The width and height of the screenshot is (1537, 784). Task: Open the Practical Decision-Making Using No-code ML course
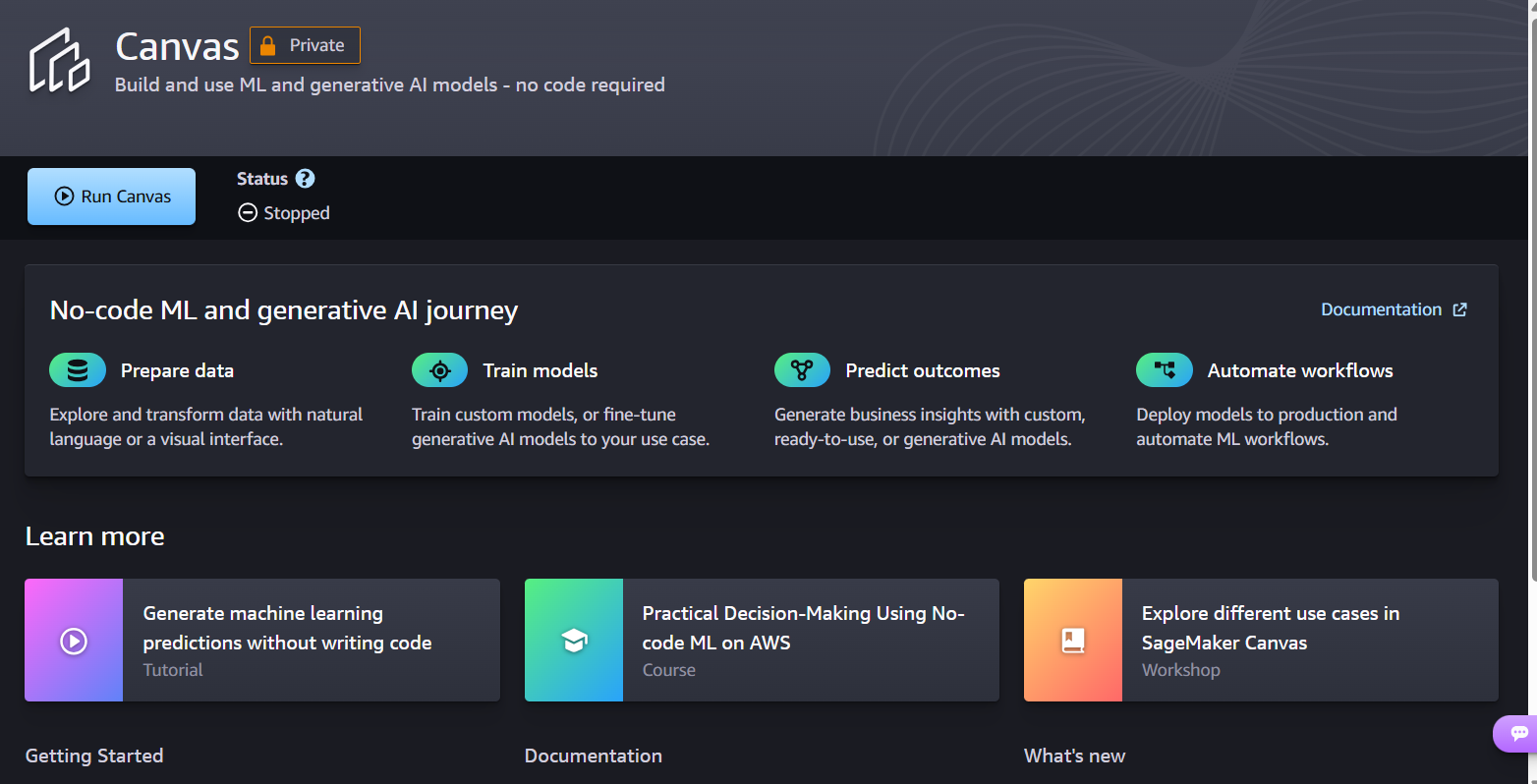tap(762, 640)
